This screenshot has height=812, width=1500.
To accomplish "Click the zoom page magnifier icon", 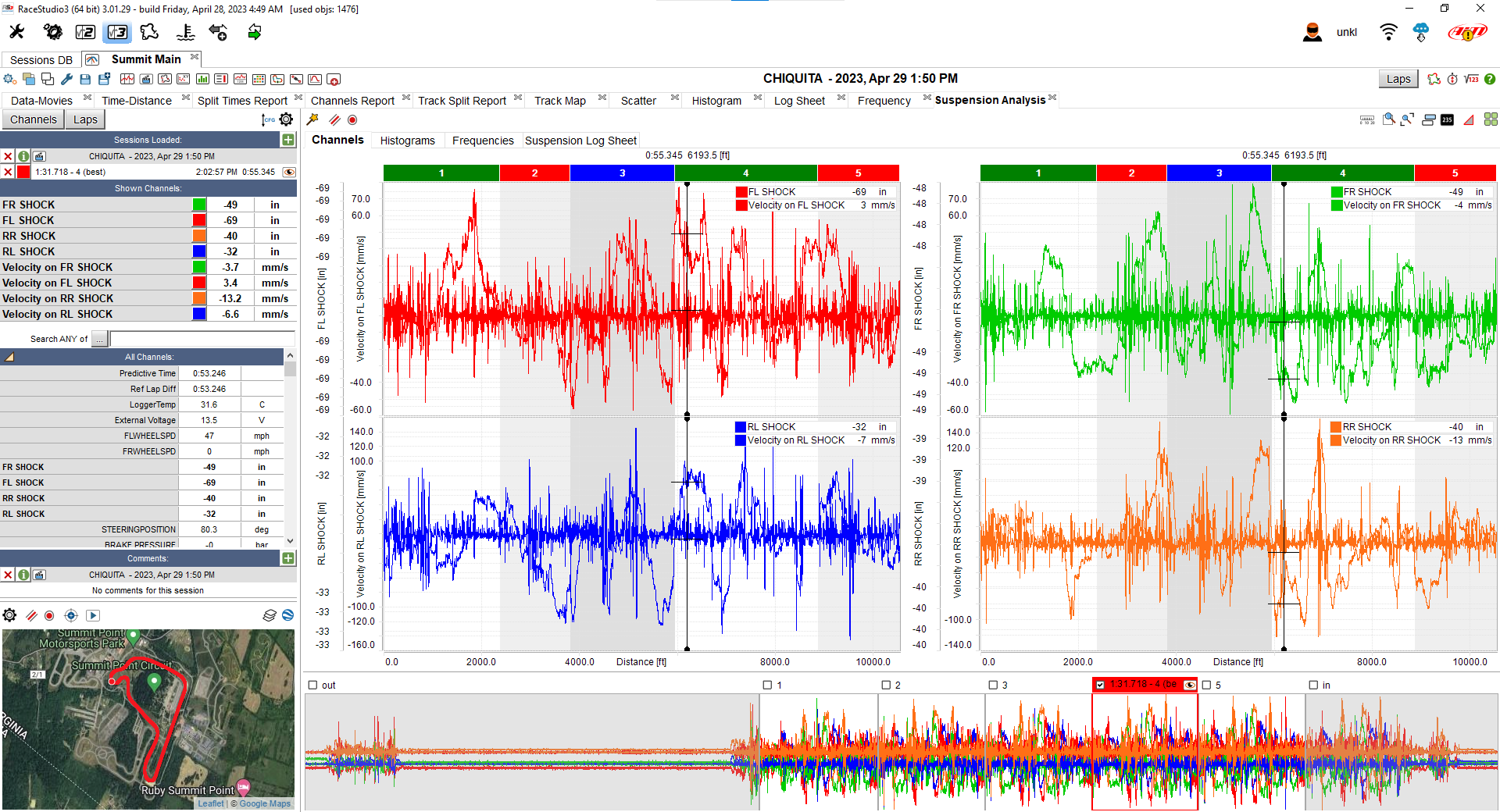I will 1389,119.
